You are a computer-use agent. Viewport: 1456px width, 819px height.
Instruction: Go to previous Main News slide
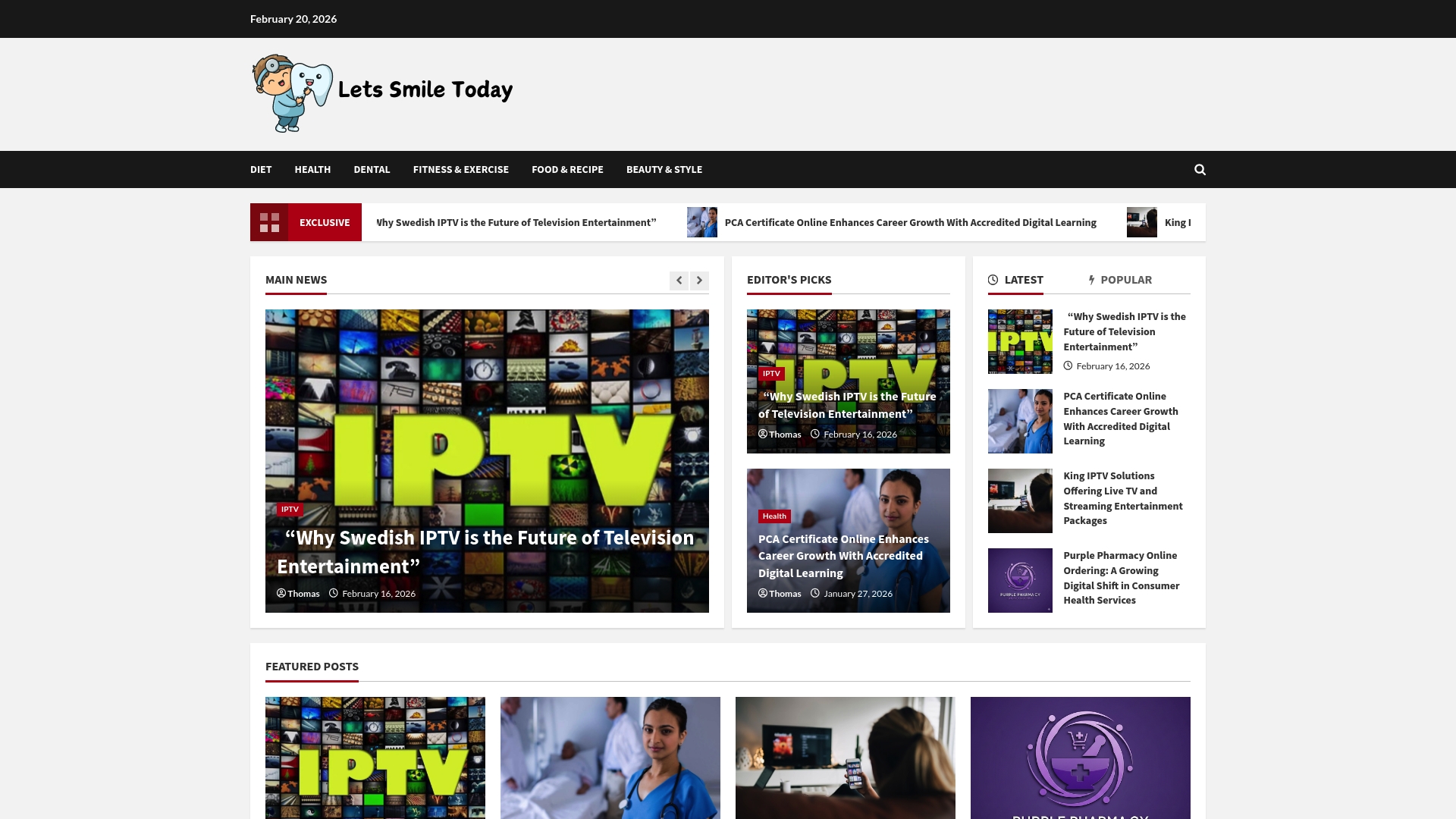679,281
